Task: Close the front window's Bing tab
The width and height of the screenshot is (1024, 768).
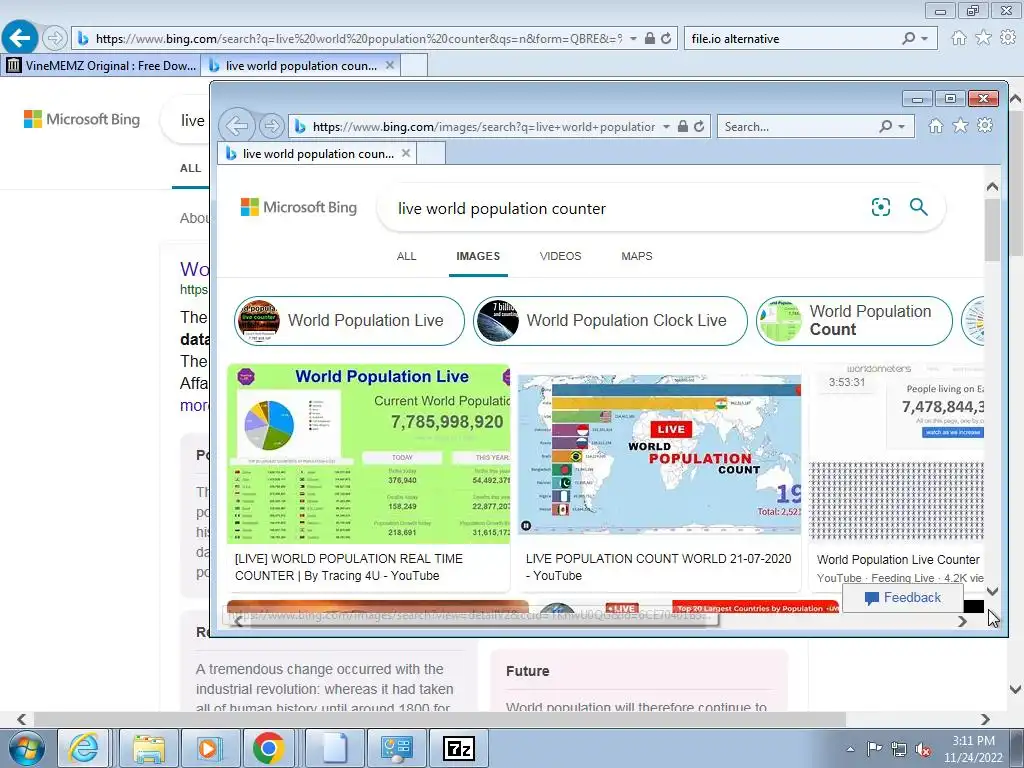Action: tap(406, 153)
